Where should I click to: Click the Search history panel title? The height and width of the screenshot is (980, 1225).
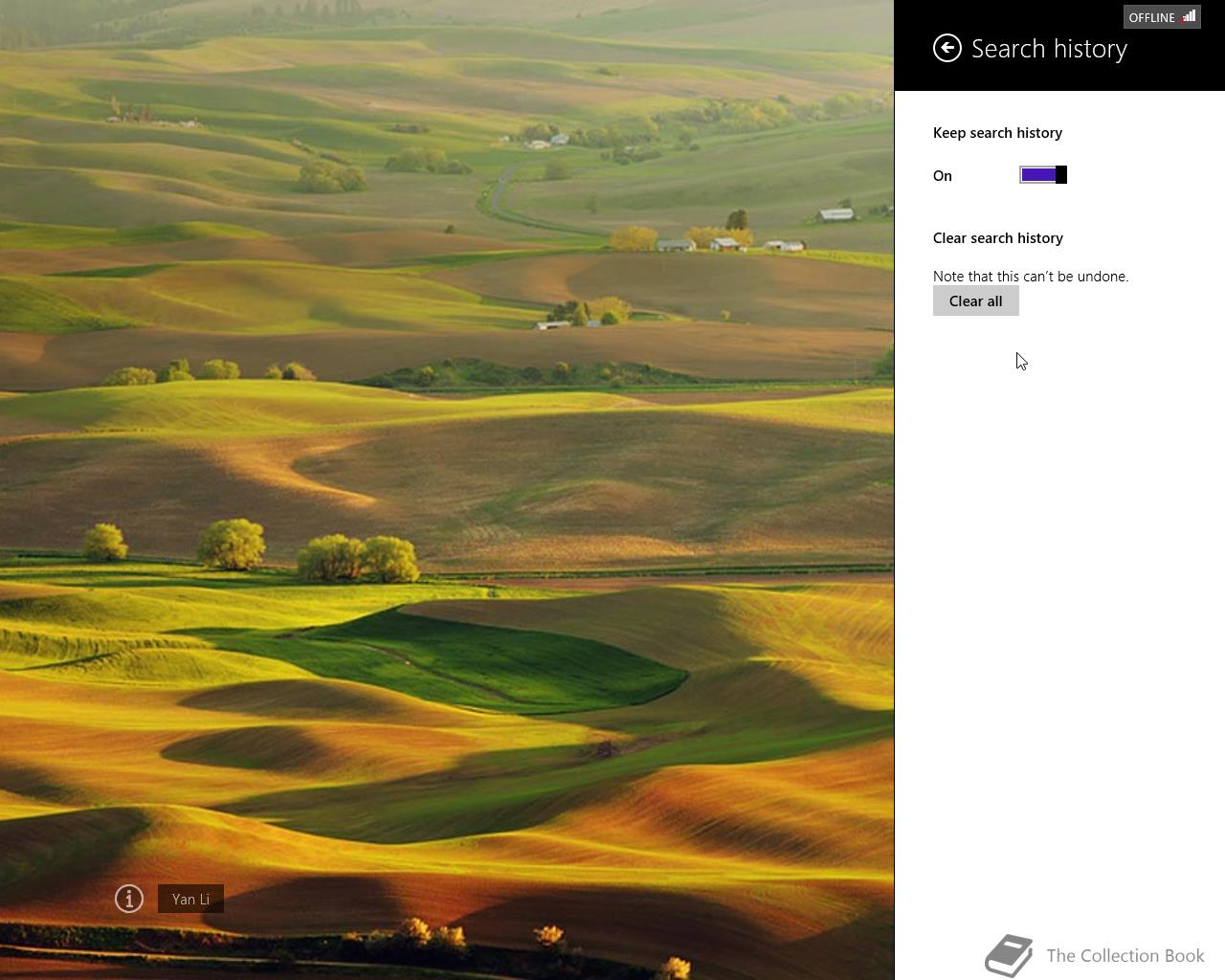pos(1049,49)
